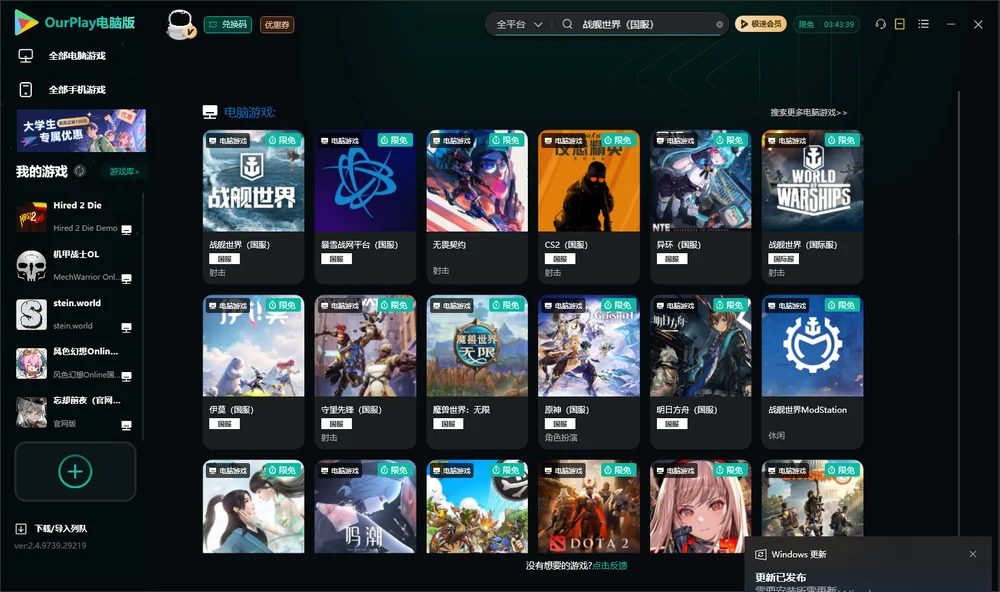
Task: Open the 大学生专属优惠 banner
Action: pos(81,130)
